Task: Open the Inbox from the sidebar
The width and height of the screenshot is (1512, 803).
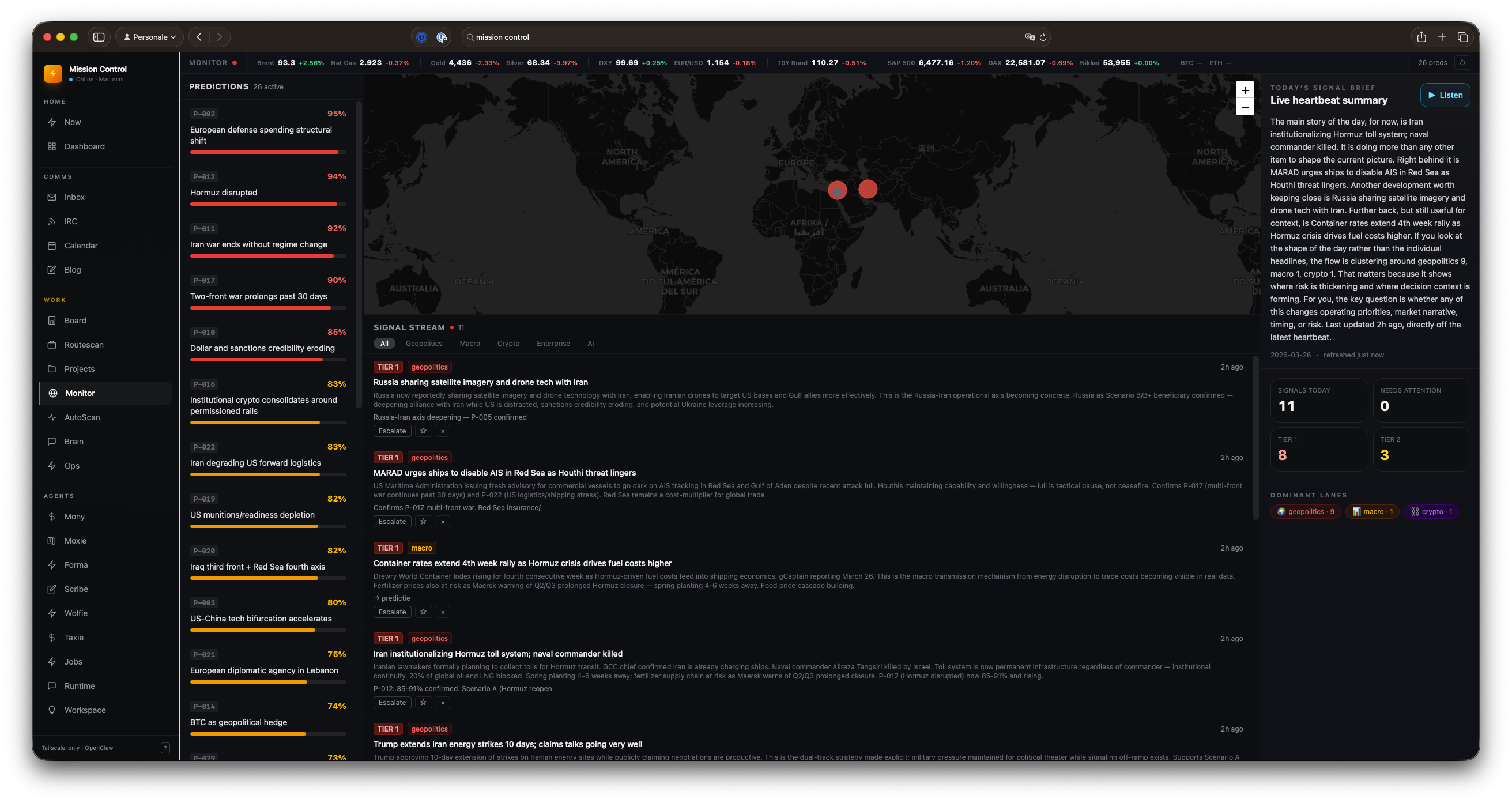Action: click(74, 197)
